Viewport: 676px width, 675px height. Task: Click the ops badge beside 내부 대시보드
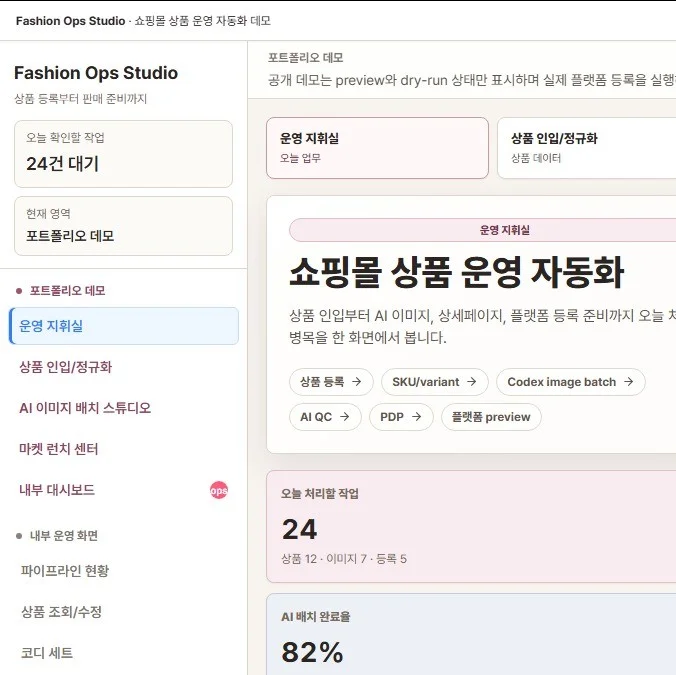[x=219, y=490]
